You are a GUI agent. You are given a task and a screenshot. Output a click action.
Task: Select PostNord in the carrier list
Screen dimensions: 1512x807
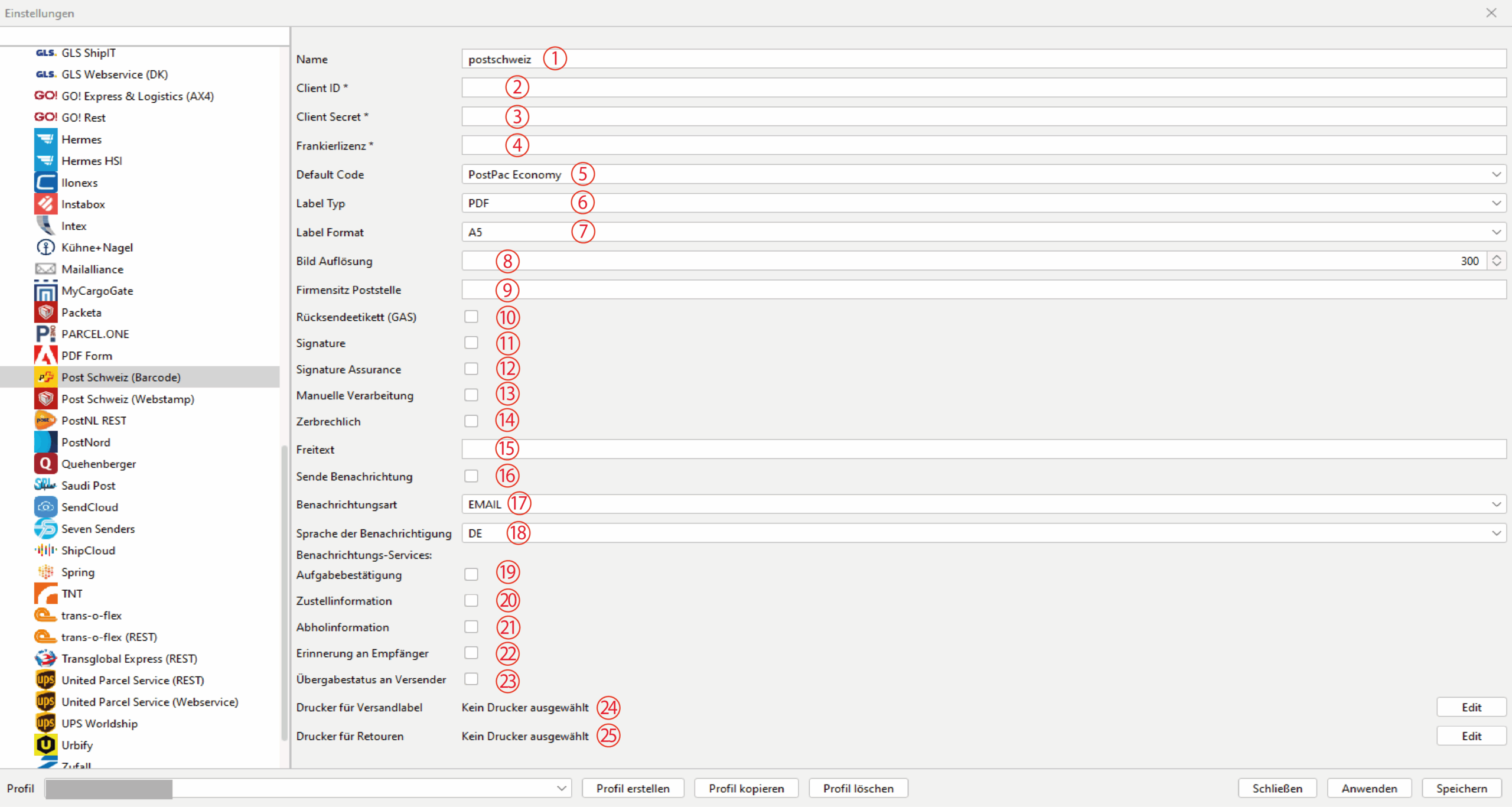86,442
